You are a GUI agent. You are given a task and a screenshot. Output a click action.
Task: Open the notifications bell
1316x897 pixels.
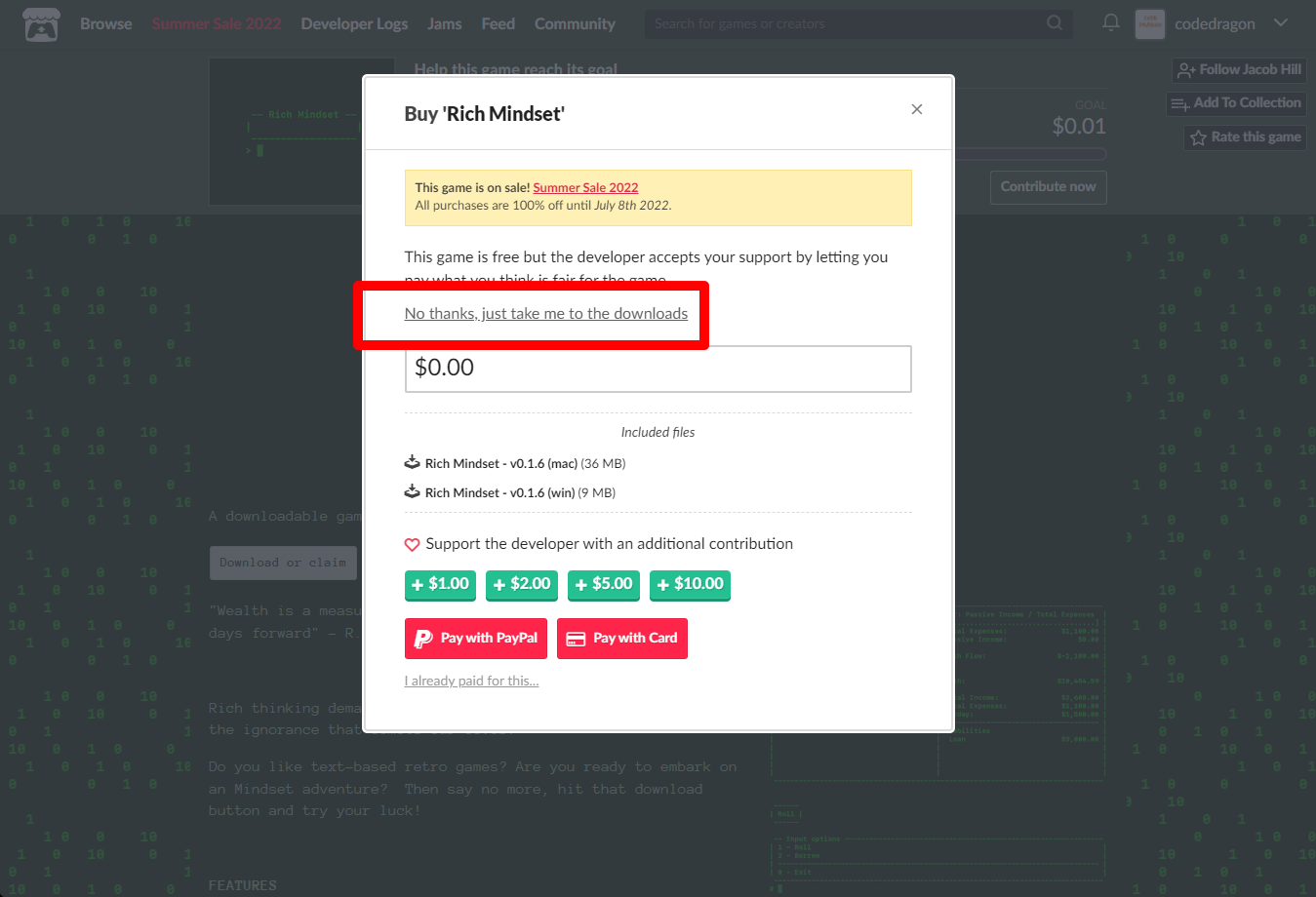1110,22
